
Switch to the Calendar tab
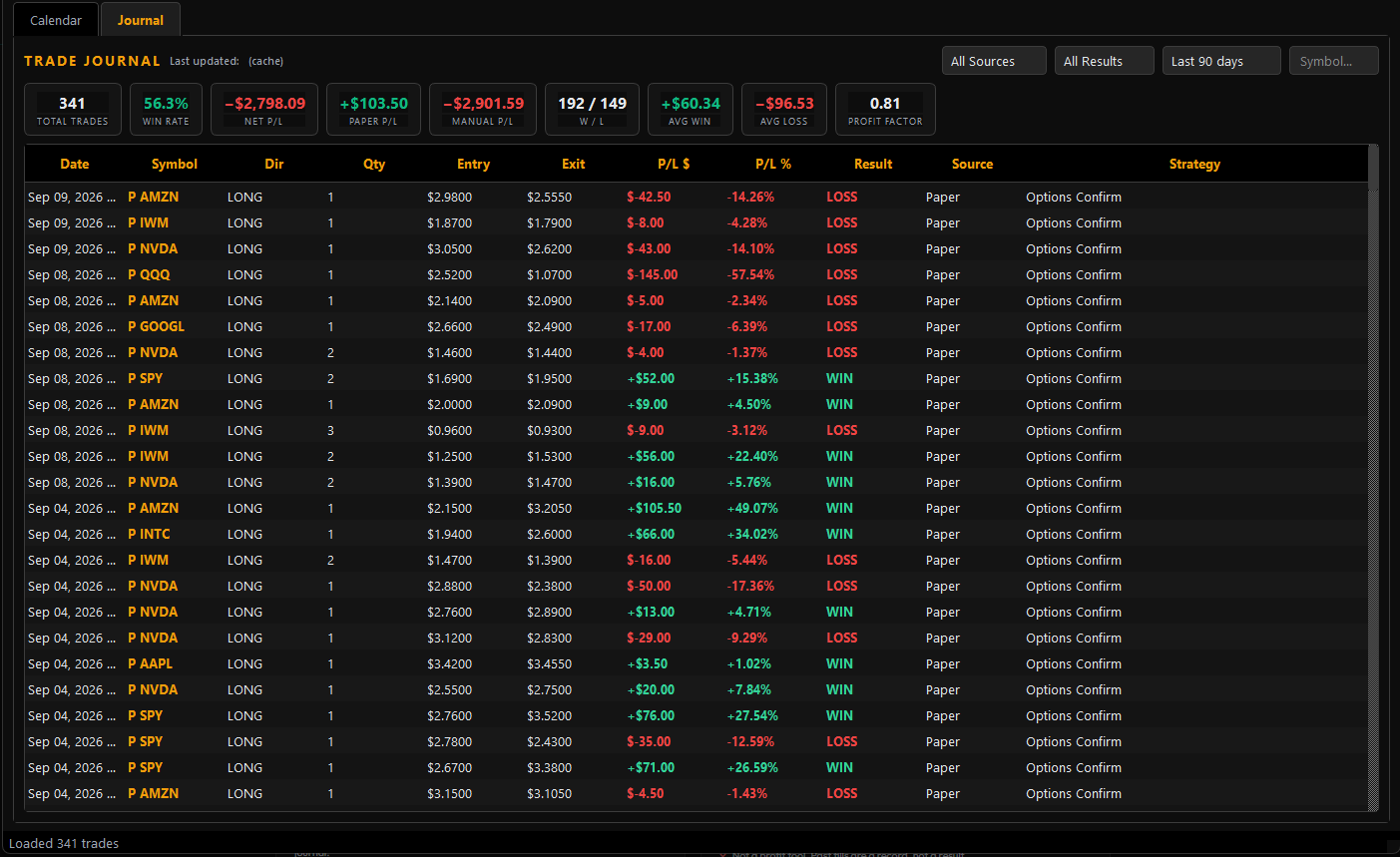56,20
